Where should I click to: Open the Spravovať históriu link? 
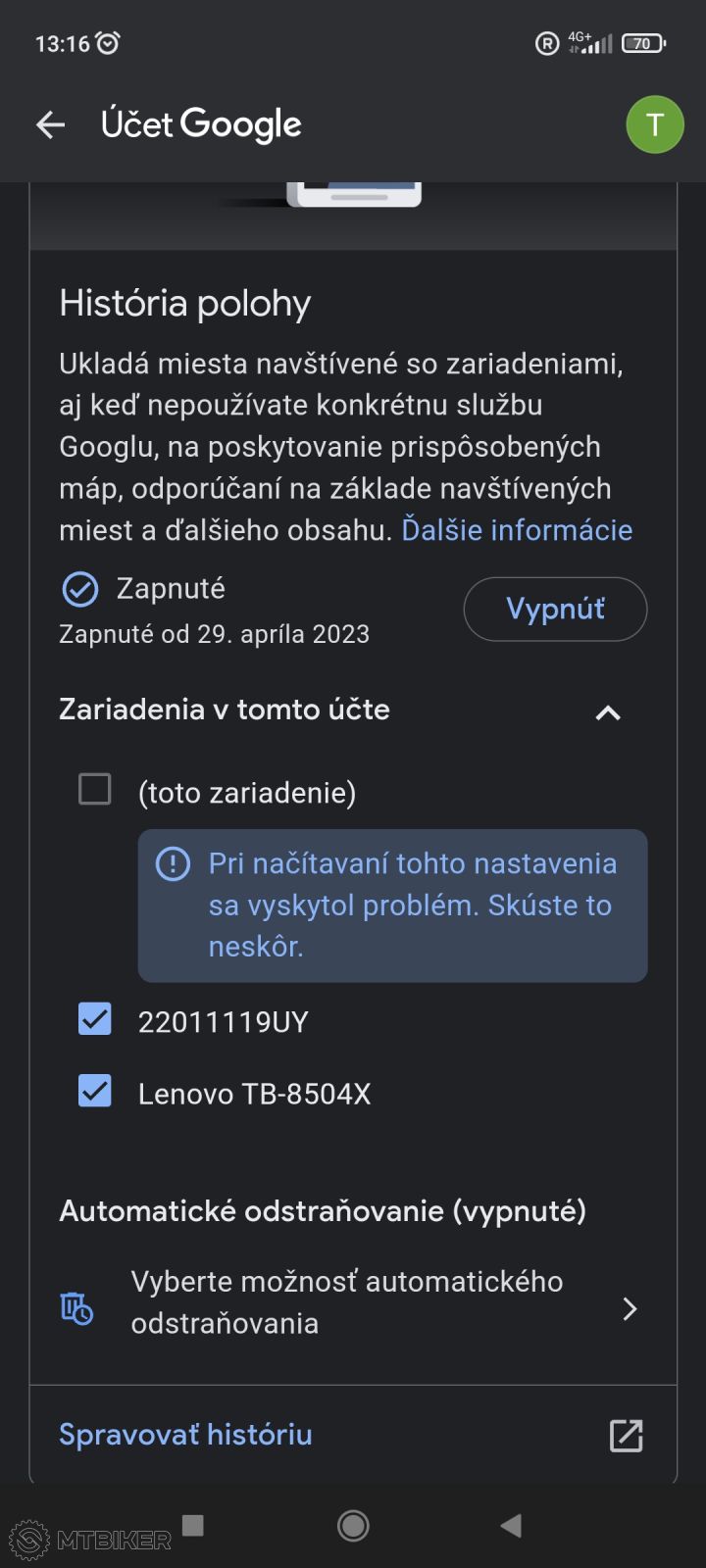185,1435
